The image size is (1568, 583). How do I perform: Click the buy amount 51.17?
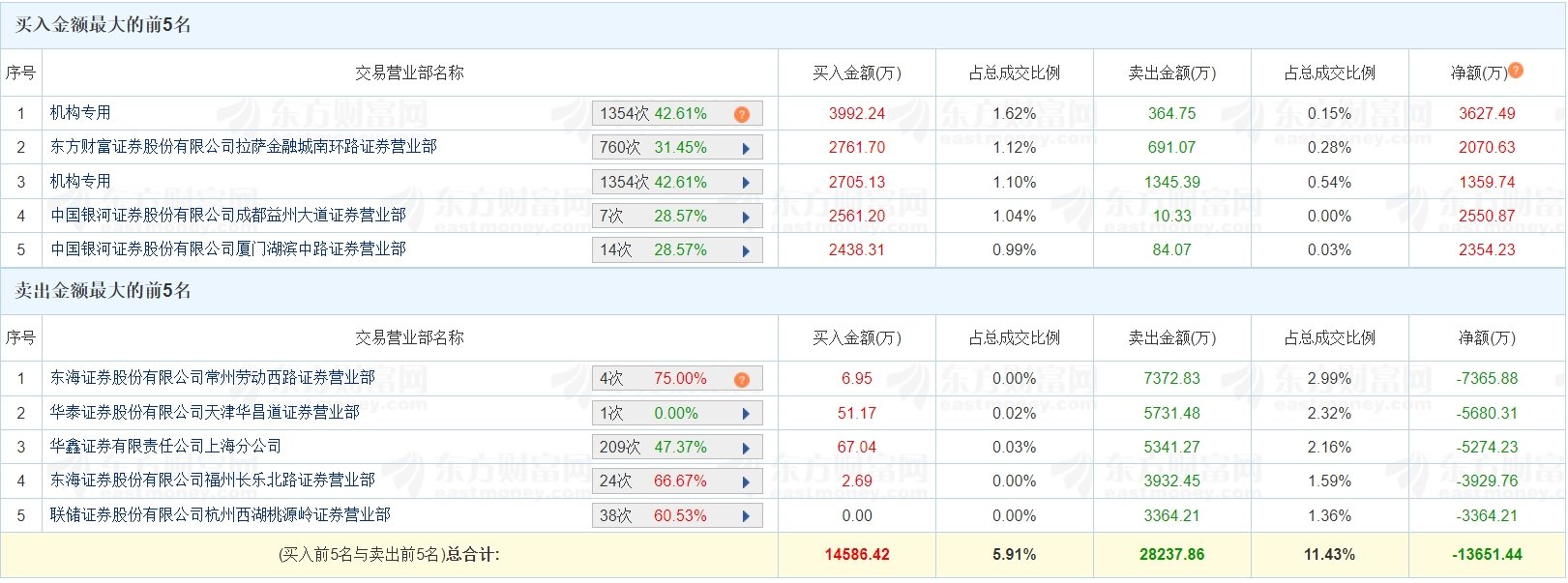(x=857, y=413)
